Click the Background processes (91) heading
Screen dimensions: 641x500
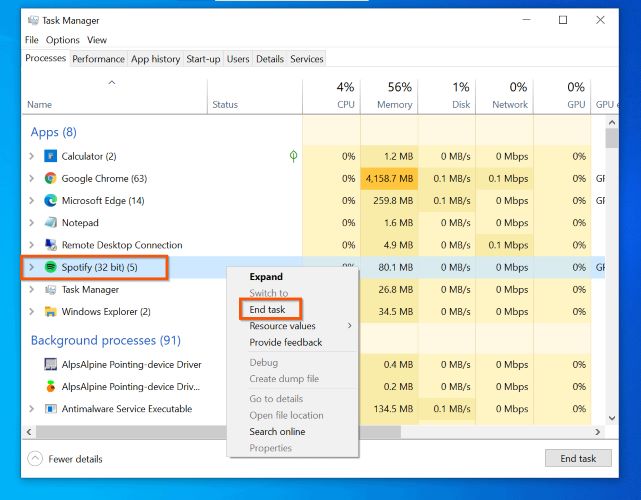(106, 340)
